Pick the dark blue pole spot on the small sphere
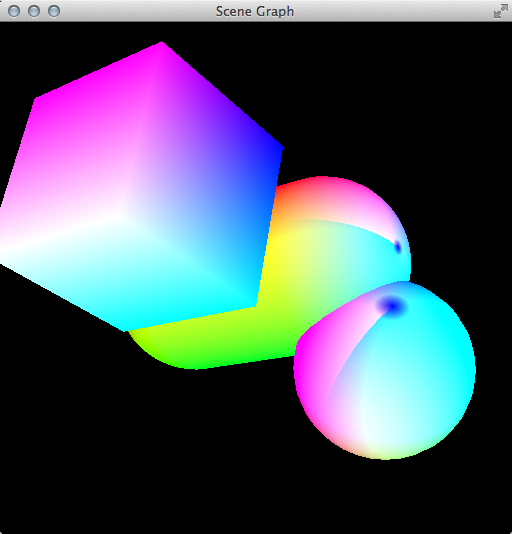The height and width of the screenshot is (534, 512). click(392, 305)
